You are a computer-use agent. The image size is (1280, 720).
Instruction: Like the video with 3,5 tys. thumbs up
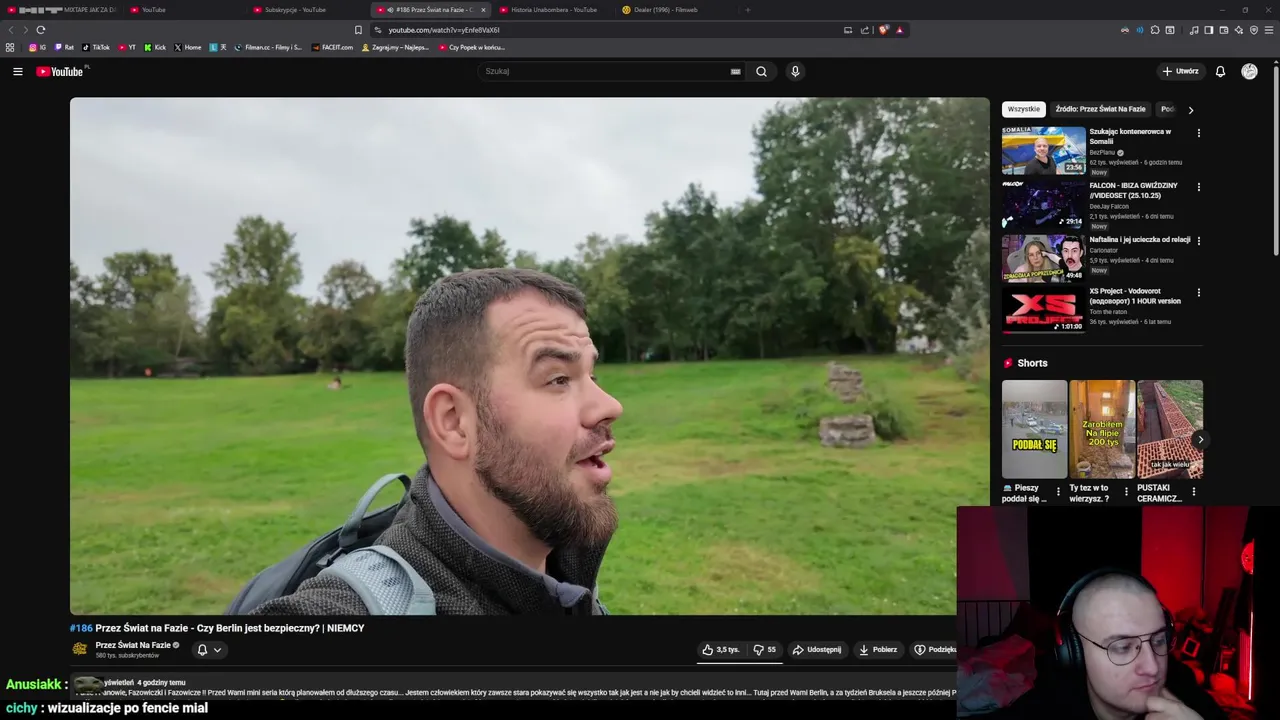721,650
